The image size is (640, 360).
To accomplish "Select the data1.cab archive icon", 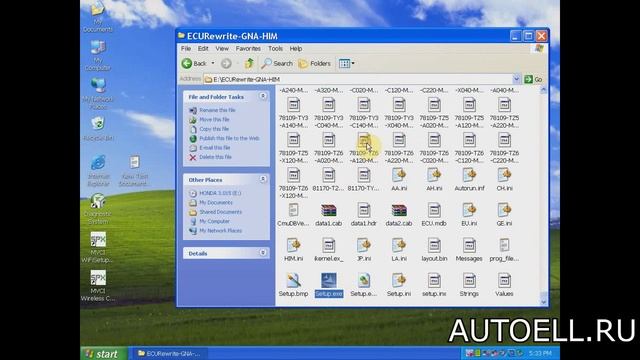I will point(329,211).
